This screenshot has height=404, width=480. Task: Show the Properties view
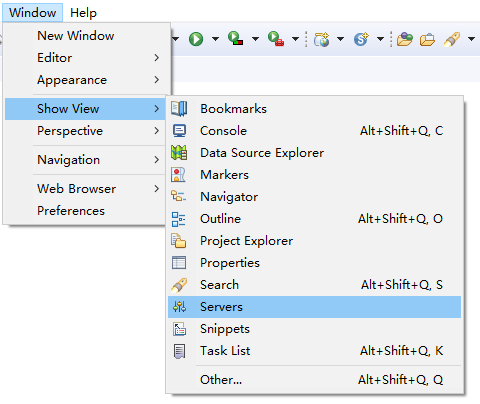click(x=314, y=263)
